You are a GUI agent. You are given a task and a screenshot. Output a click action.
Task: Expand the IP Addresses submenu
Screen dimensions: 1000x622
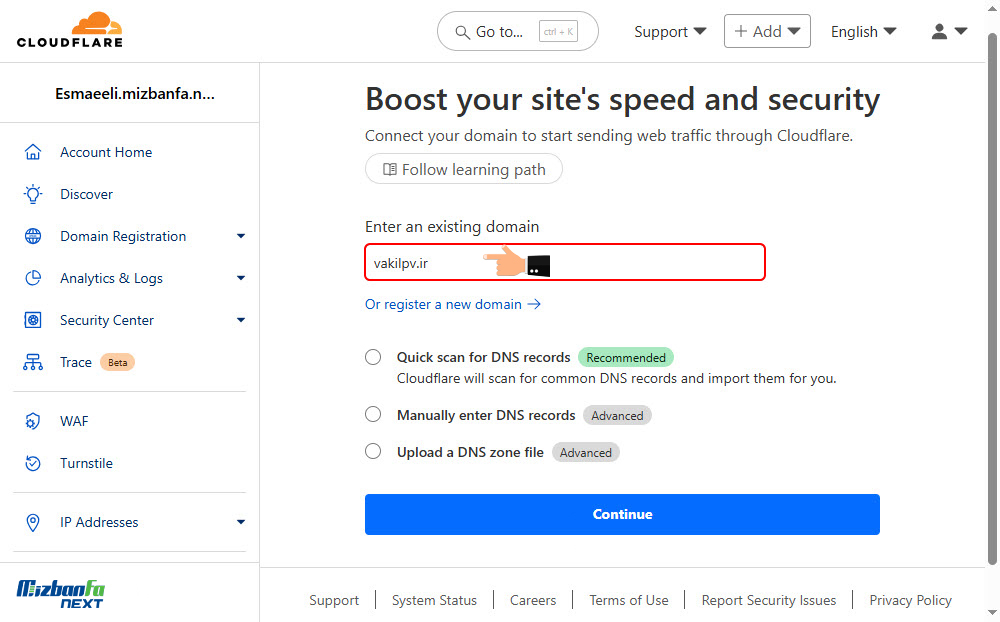coord(240,522)
